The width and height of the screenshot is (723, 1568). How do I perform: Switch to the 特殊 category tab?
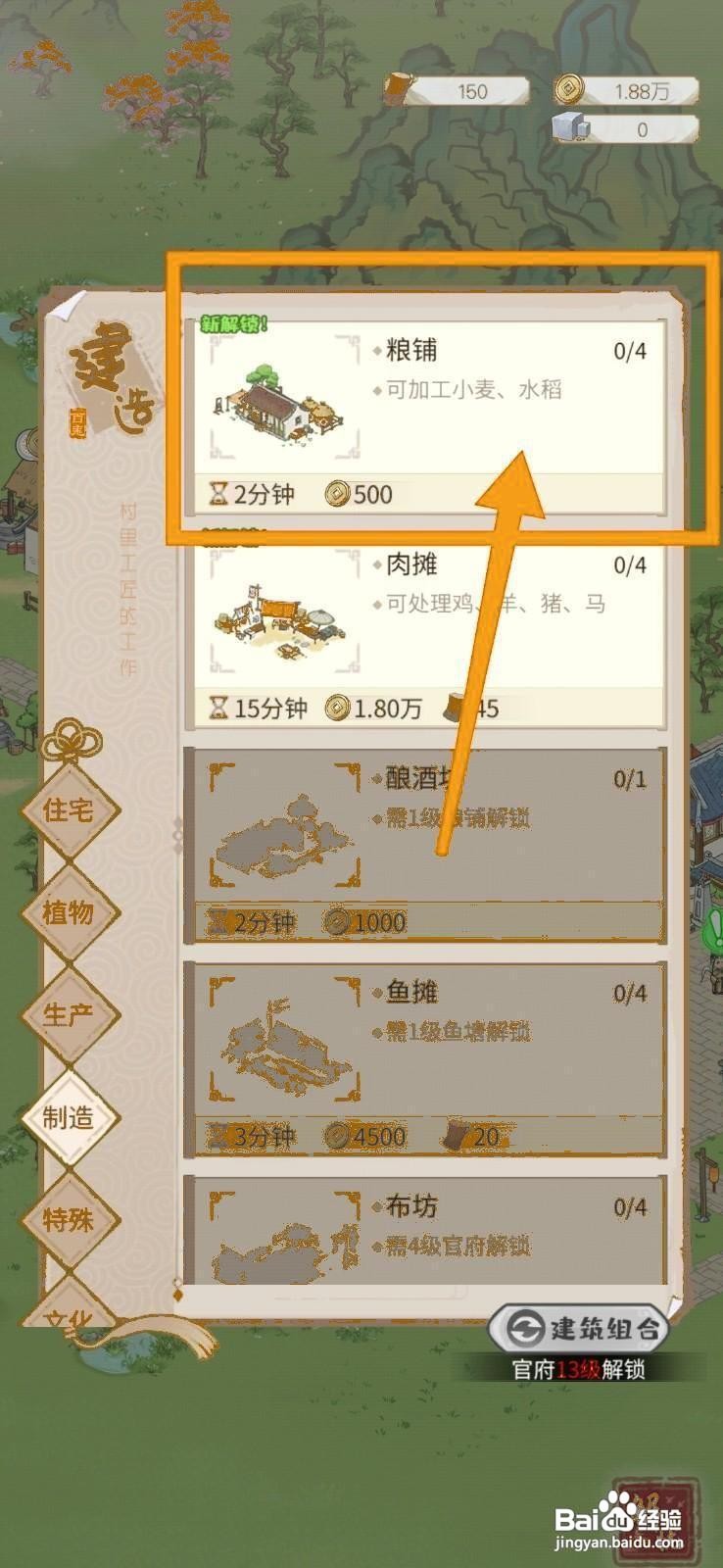pyautogui.click(x=69, y=1220)
